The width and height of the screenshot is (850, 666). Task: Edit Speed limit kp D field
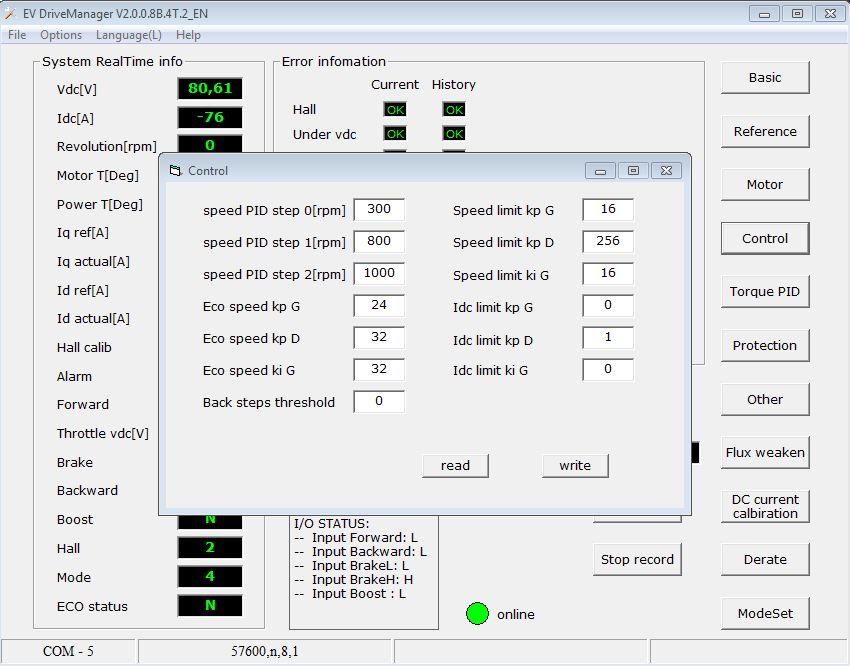(x=608, y=241)
